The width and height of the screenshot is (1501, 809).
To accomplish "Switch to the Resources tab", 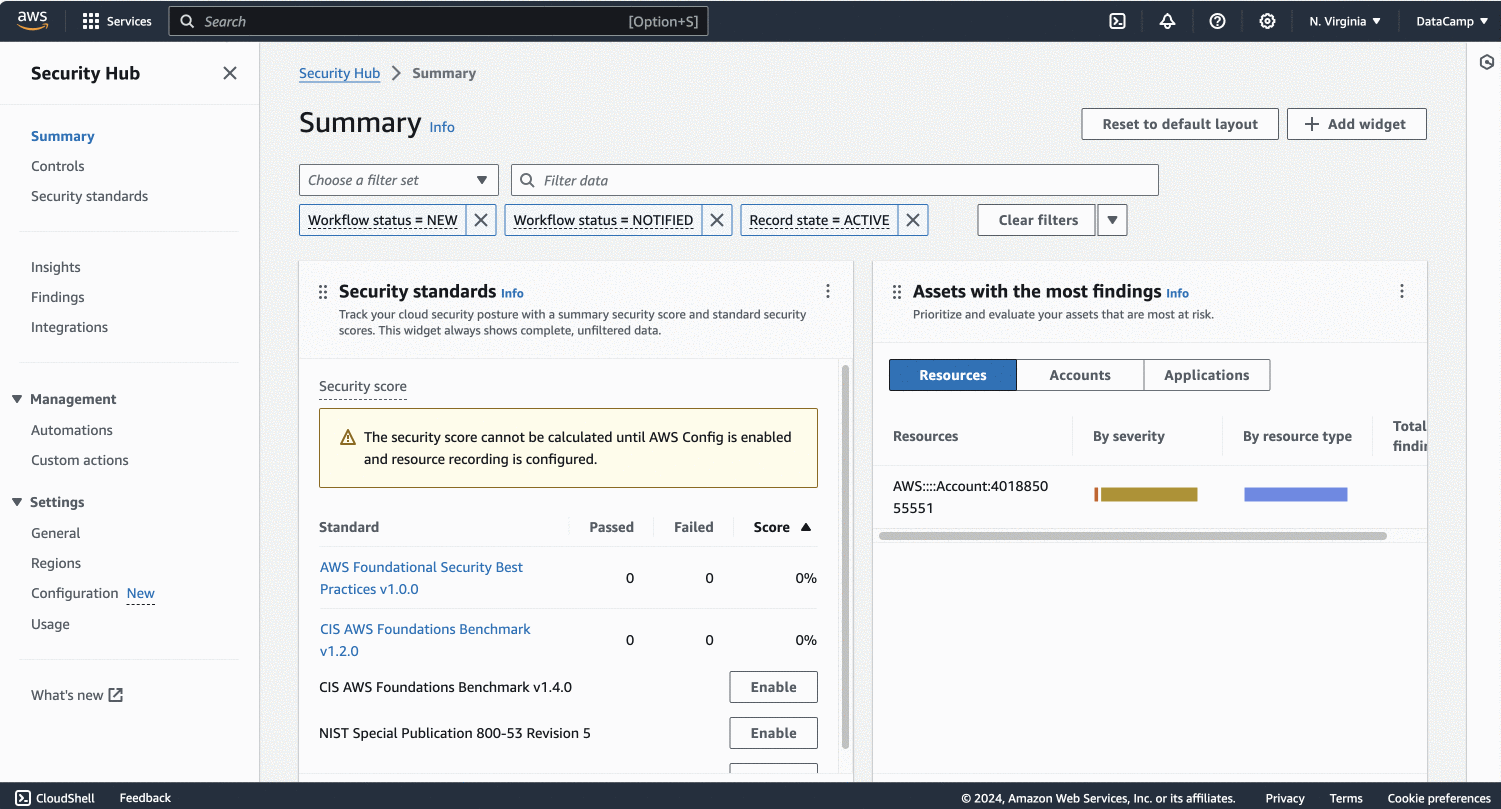I will pyautogui.click(x=953, y=375).
